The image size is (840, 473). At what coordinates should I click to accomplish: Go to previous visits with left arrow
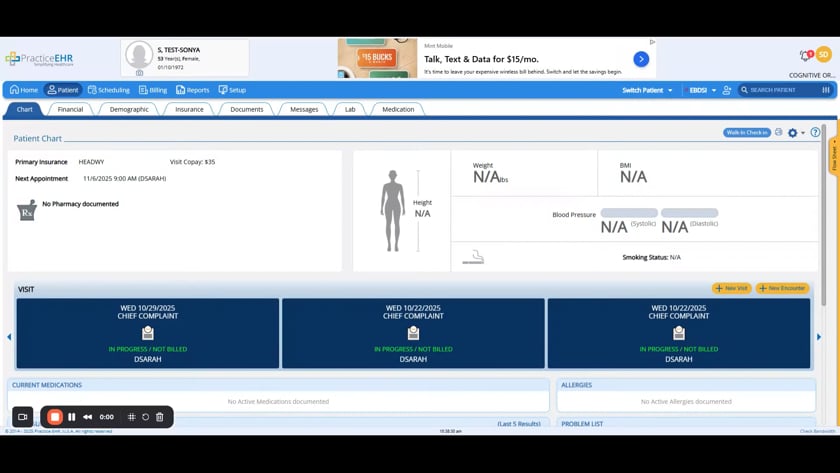(9, 337)
